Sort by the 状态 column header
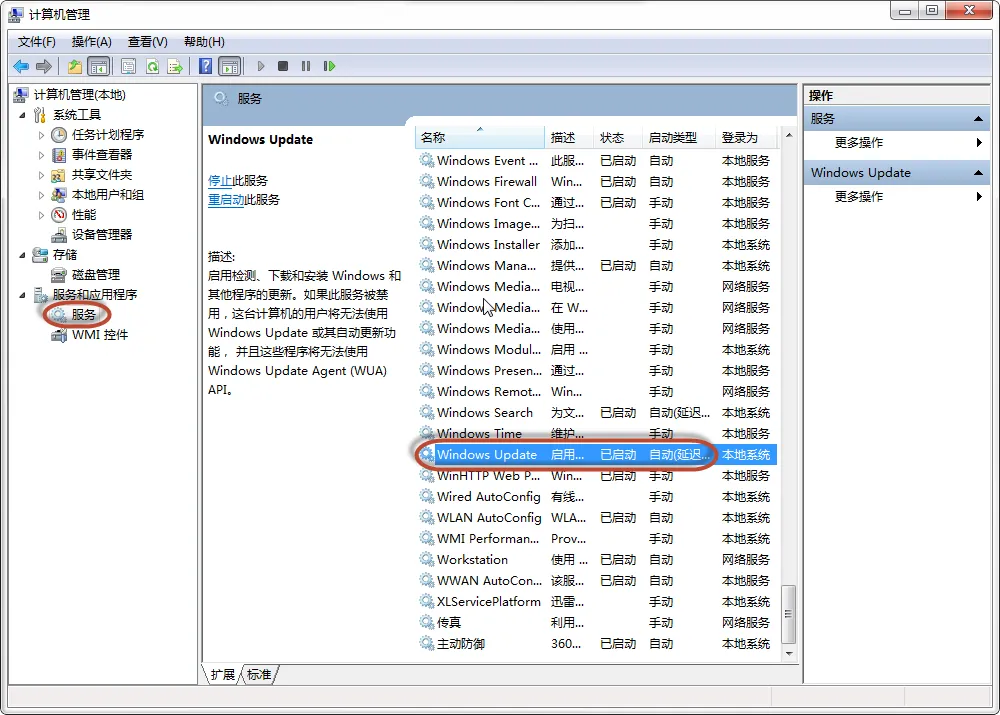 [x=619, y=137]
